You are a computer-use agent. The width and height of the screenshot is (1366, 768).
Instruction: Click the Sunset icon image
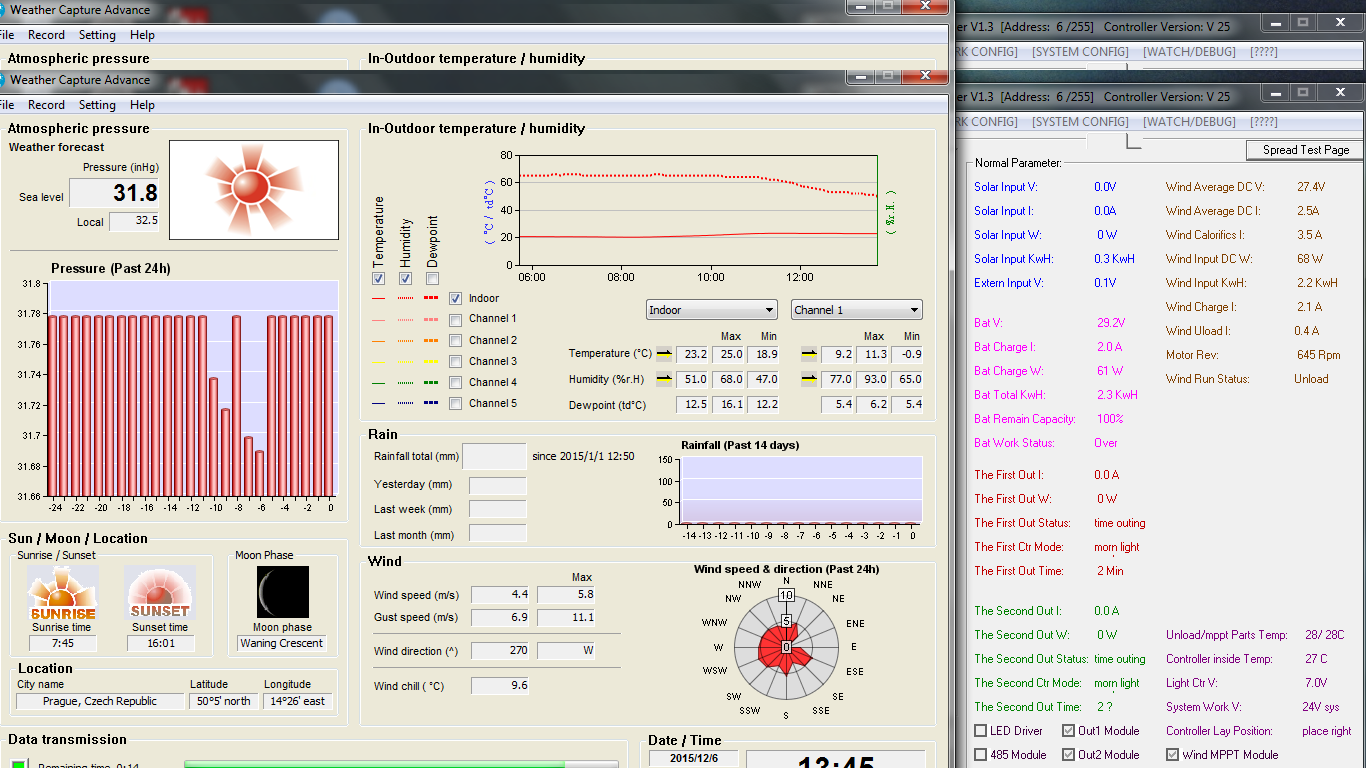point(159,592)
